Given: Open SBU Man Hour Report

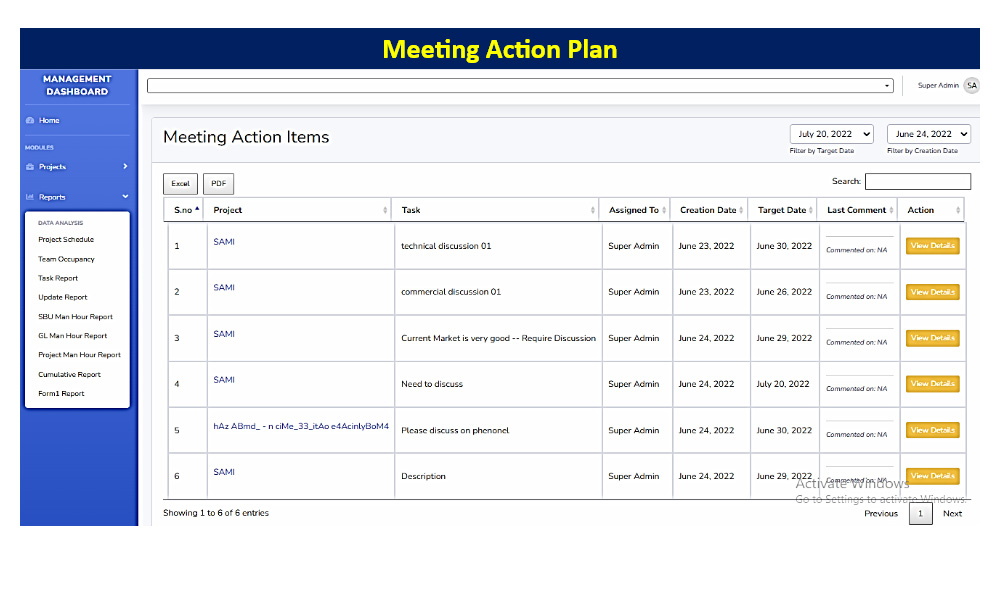Looking at the screenshot, I should (x=75, y=316).
